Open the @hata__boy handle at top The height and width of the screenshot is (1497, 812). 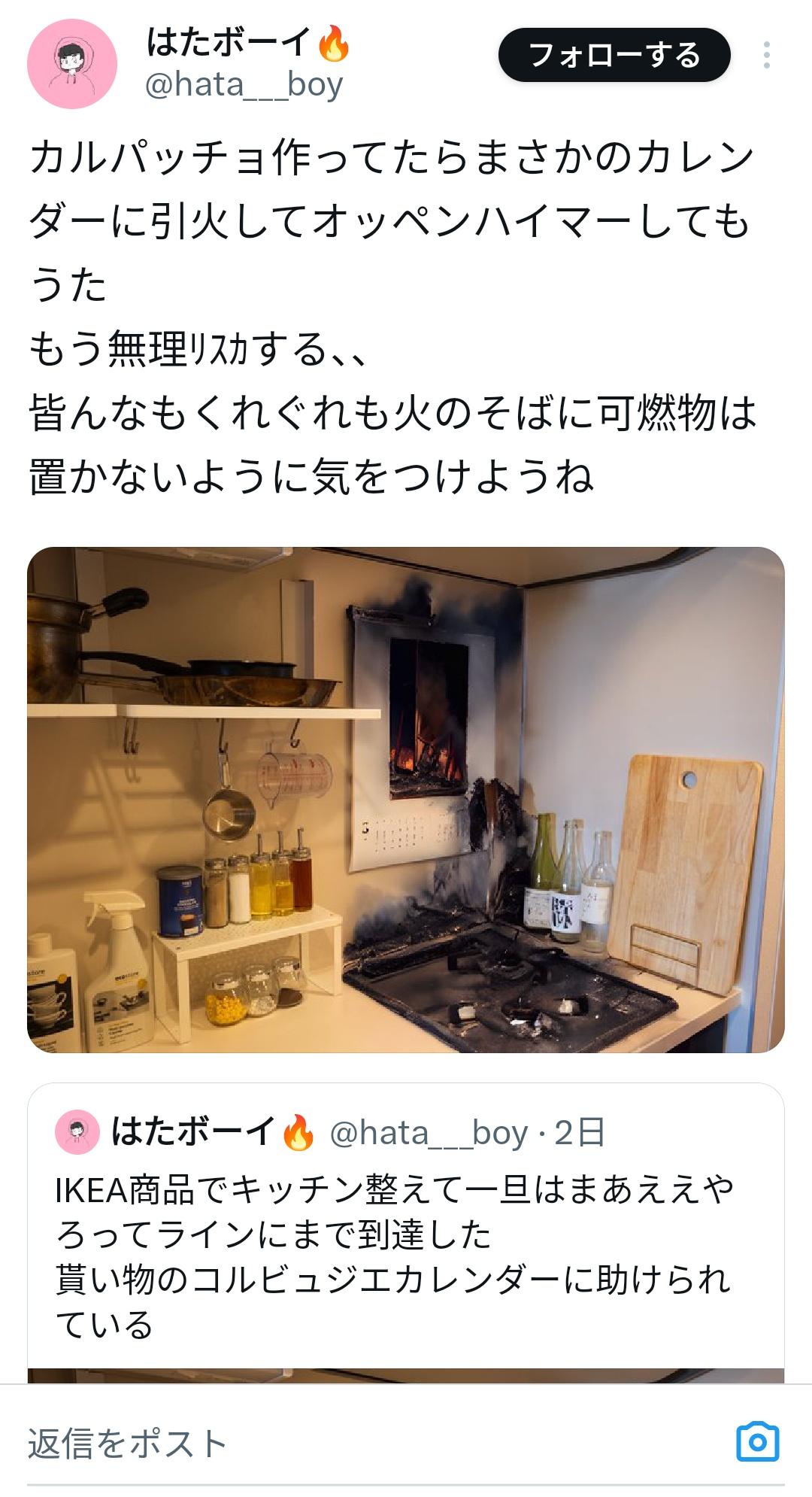244,84
